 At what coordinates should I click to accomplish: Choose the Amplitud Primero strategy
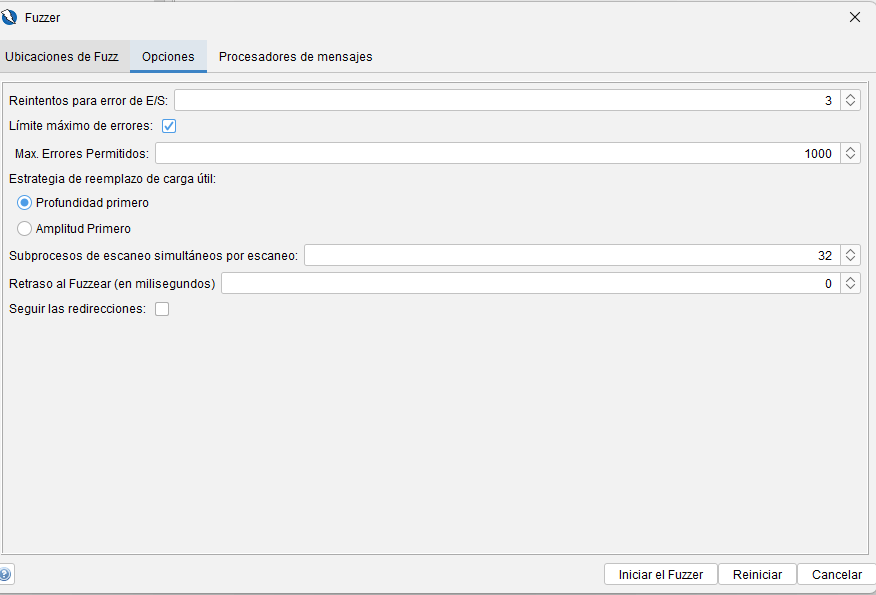point(25,228)
